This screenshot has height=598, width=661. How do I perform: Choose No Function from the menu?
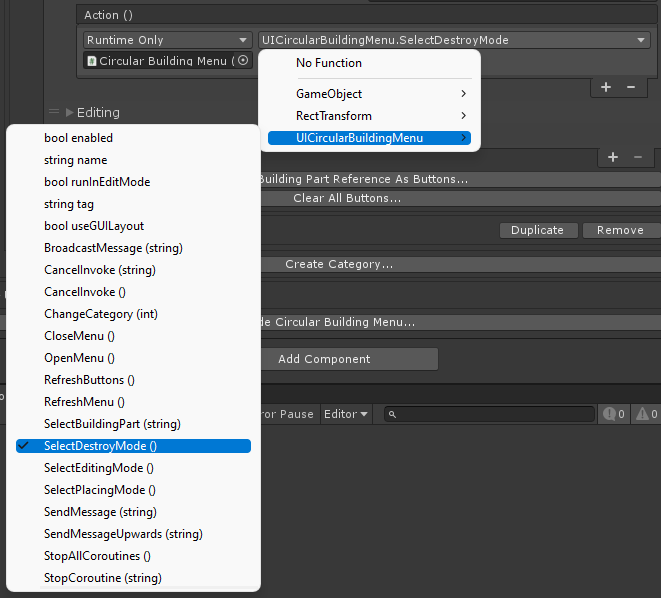tap(329, 63)
